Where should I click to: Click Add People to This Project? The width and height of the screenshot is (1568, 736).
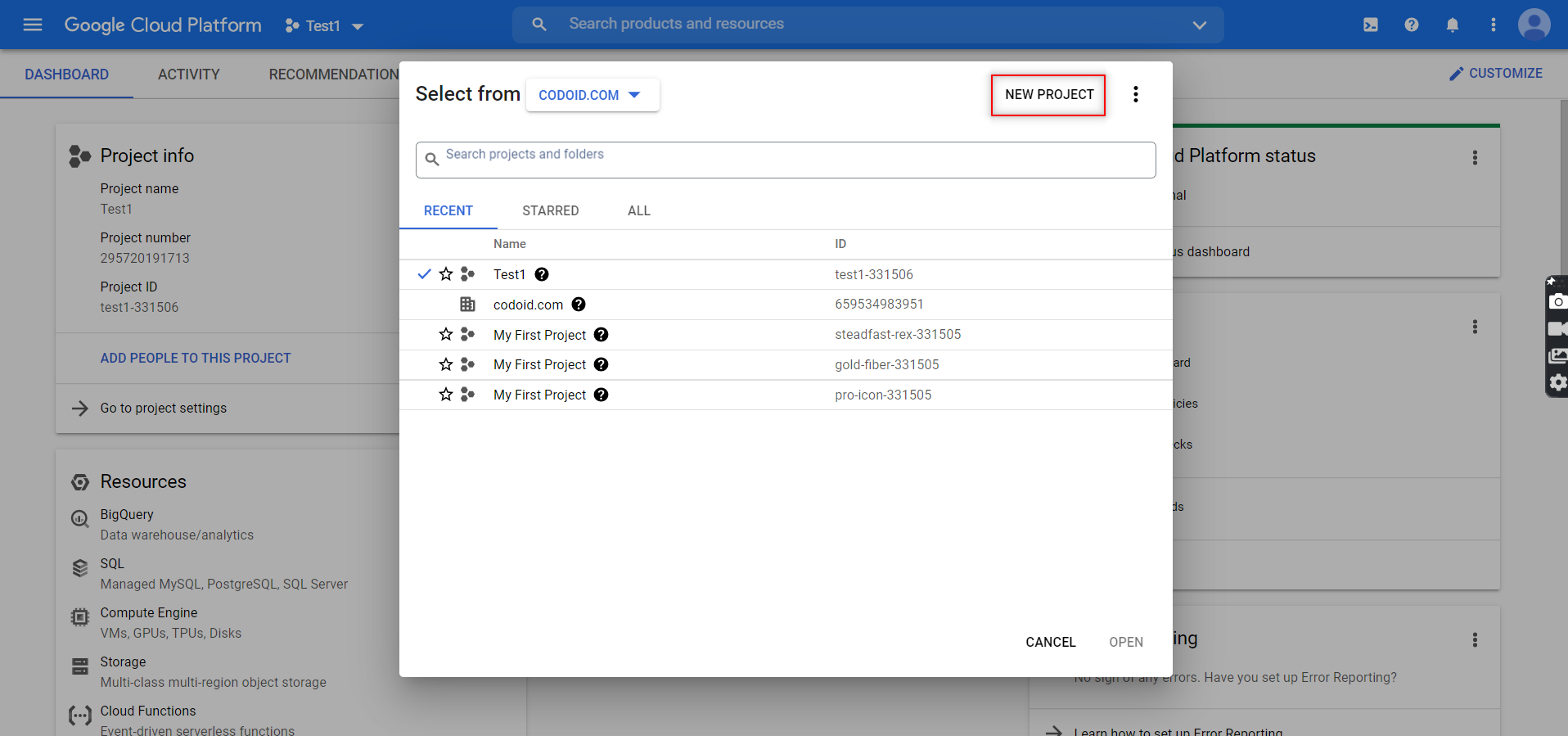pyautogui.click(x=196, y=358)
